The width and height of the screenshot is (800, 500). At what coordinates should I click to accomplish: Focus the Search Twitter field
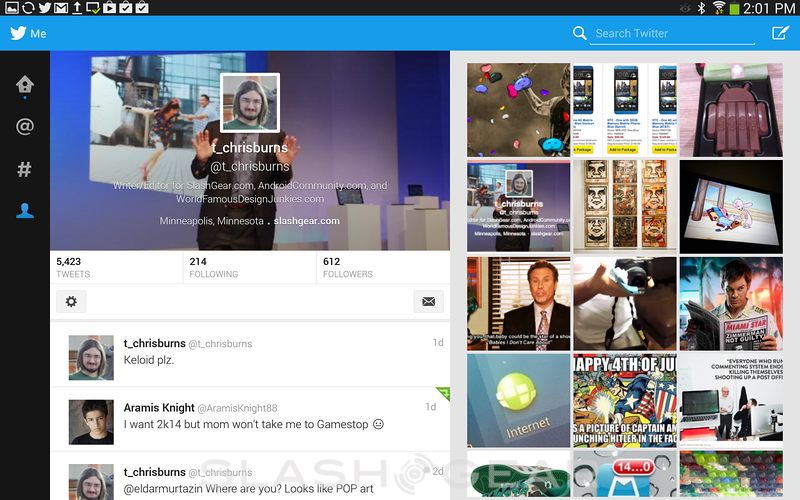click(x=670, y=34)
